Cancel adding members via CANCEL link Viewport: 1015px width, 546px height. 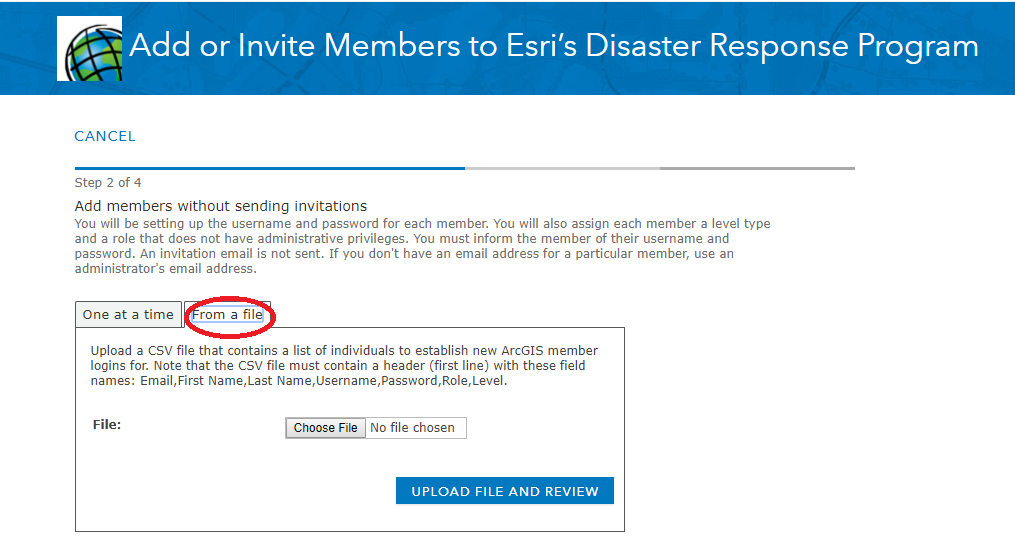point(105,136)
